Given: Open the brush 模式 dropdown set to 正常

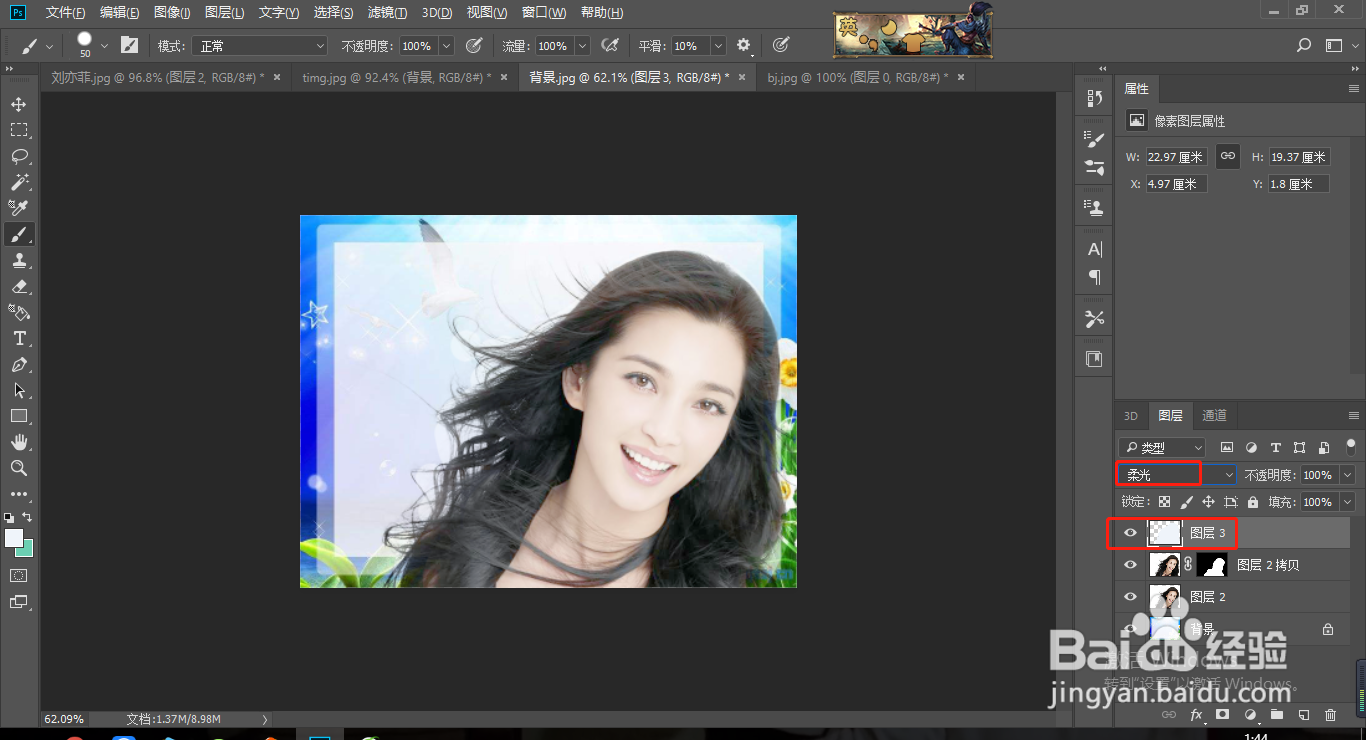Looking at the screenshot, I should pyautogui.click(x=261, y=46).
